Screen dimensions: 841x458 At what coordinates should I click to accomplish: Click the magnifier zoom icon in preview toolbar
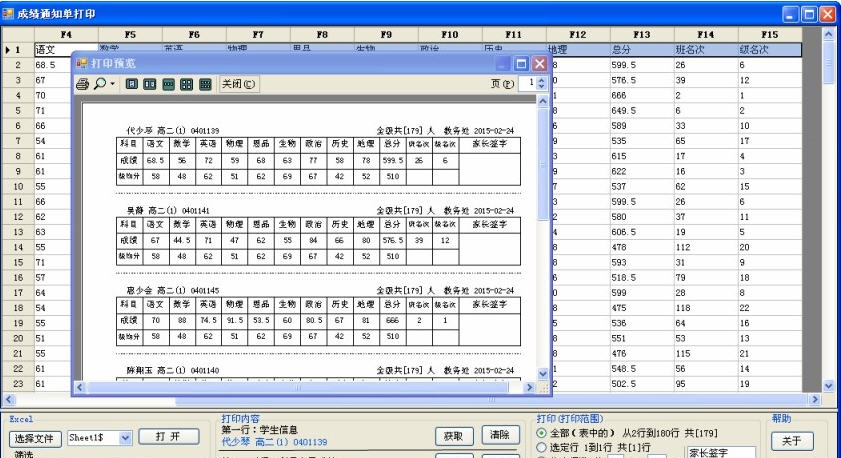click(x=100, y=84)
